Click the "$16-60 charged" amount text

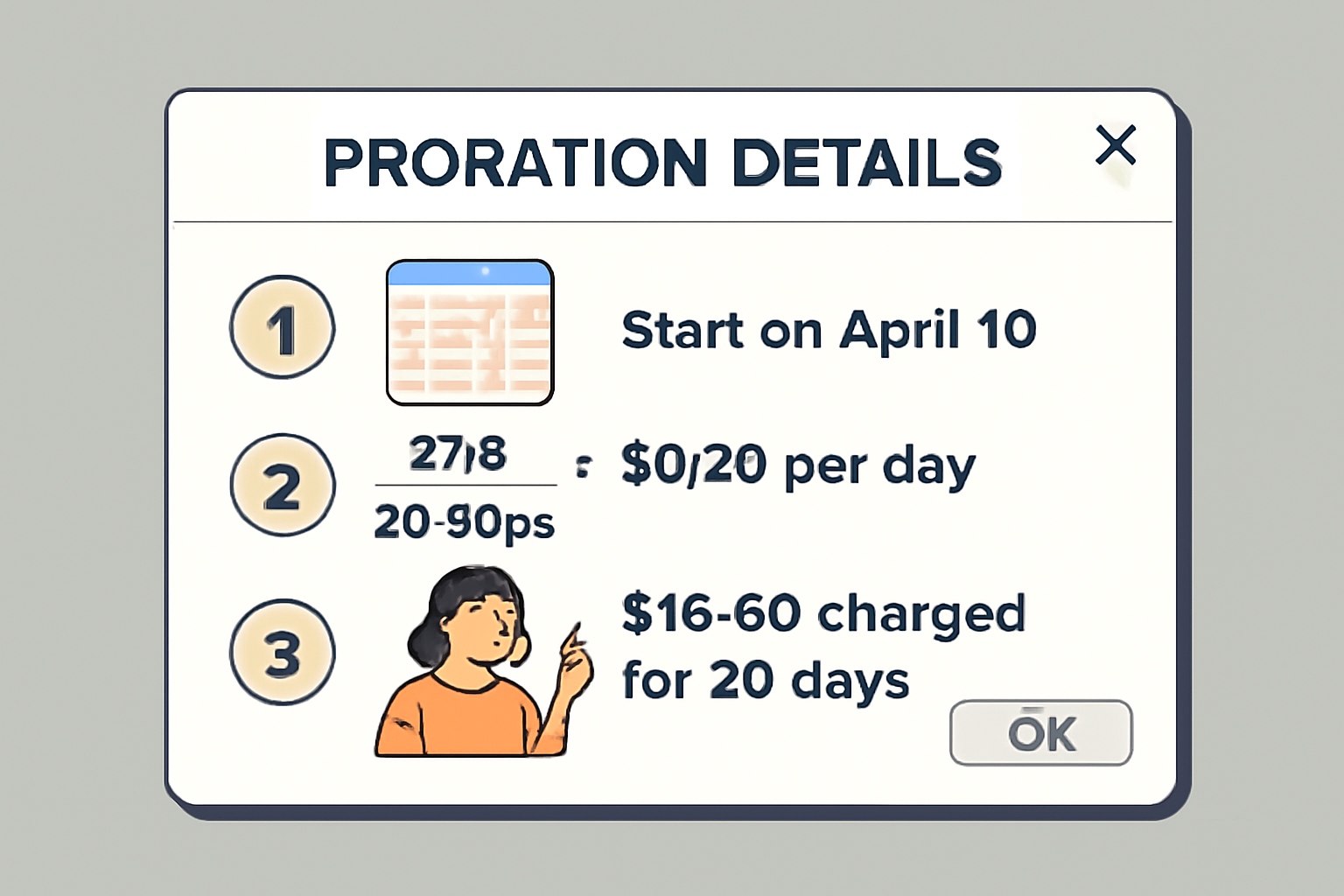[823, 612]
